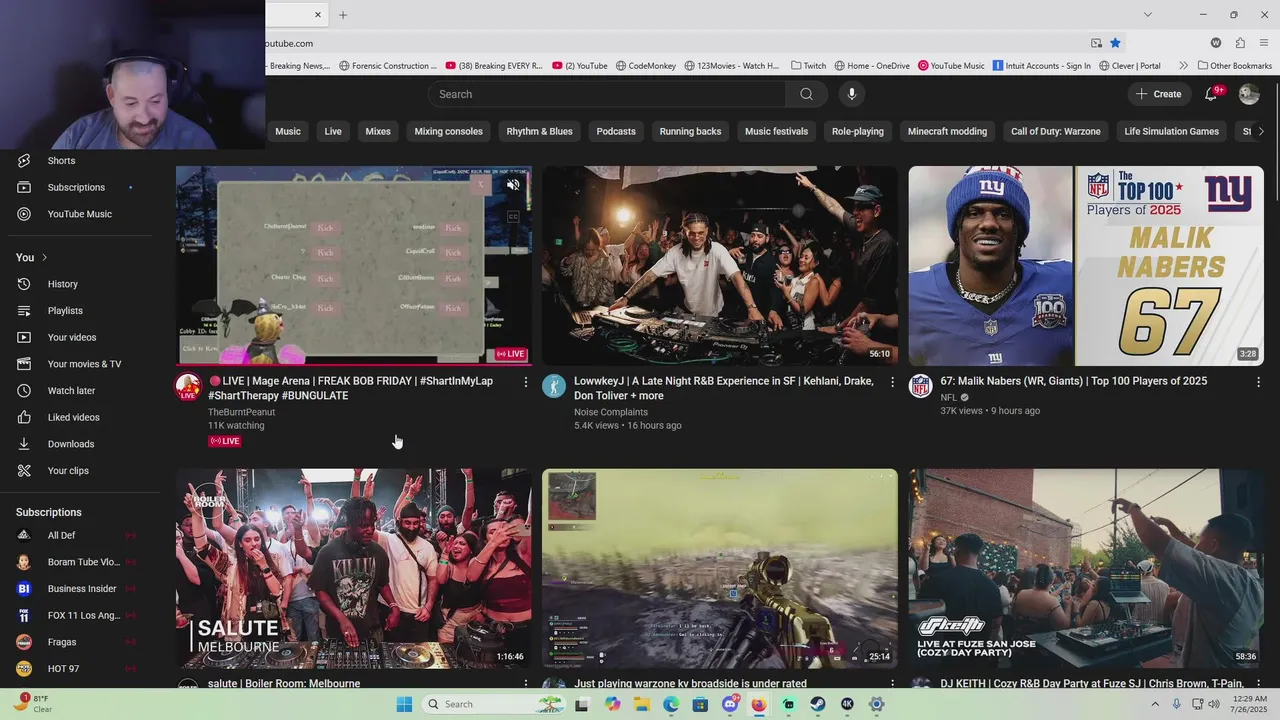Show hidden system tray icons

[x=1155, y=704]
